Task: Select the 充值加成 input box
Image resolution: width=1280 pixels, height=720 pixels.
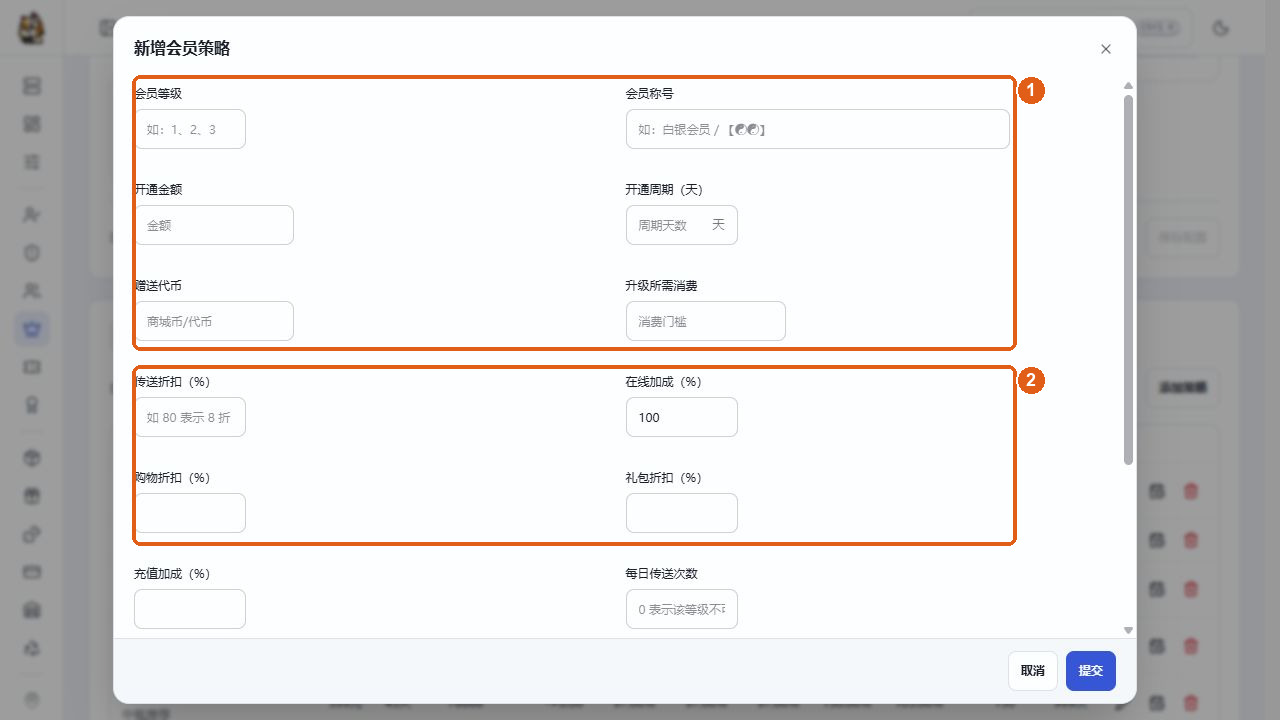Action: tap(190, 609)
